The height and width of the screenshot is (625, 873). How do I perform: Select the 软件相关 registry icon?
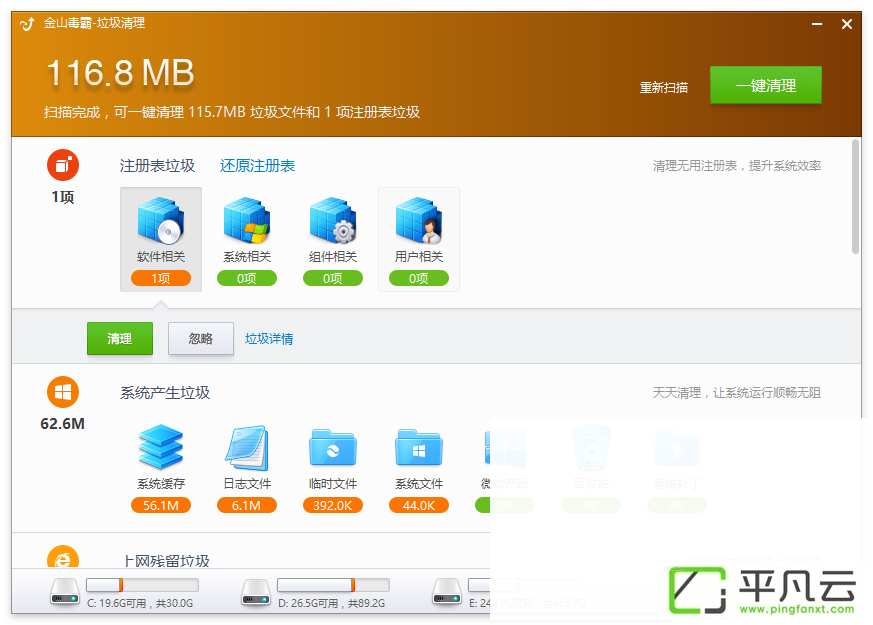(161, 221)
